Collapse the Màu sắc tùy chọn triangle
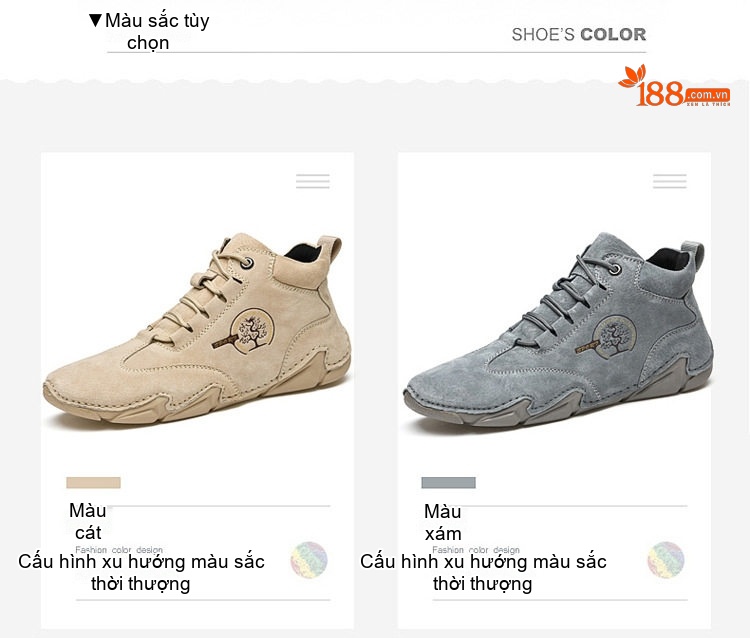The width and height of the screenshot is (750, 638). (x=95, y=20)
